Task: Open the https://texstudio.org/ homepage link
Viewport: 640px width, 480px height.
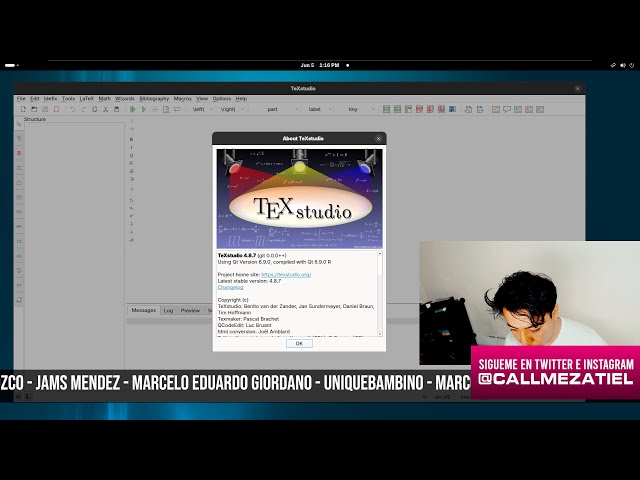Action: pos(286,275)
